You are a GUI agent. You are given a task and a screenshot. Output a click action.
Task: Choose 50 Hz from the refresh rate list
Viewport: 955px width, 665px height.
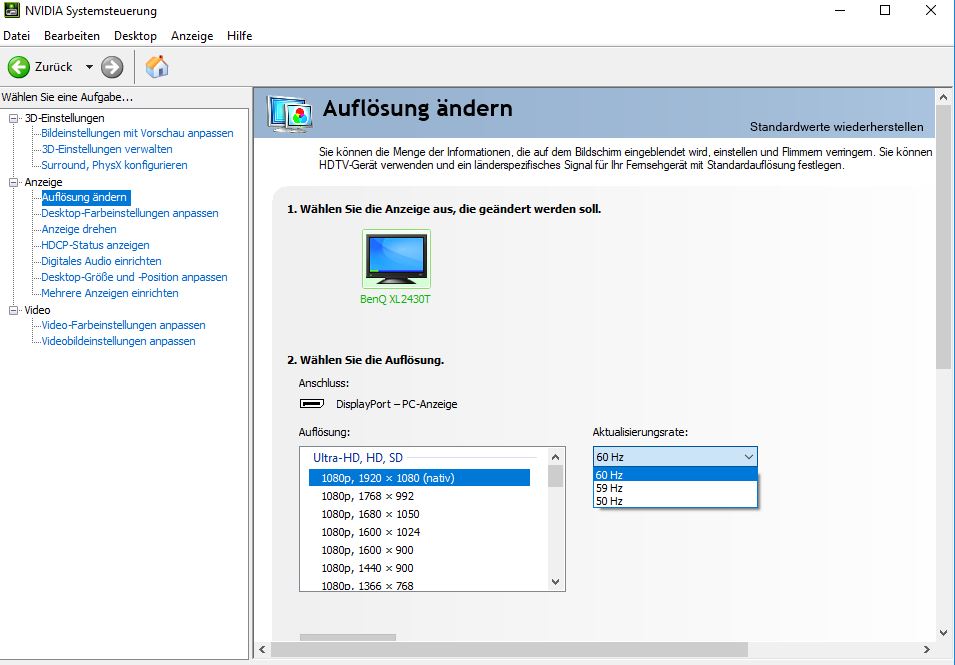[609, 501]
